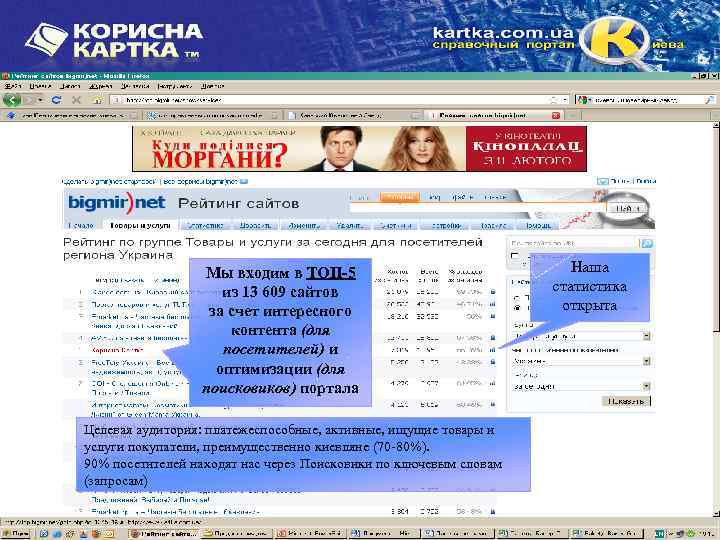Open the first Word document taskbar button
Viewport: 720px width, 540px height.
[384, 534]
